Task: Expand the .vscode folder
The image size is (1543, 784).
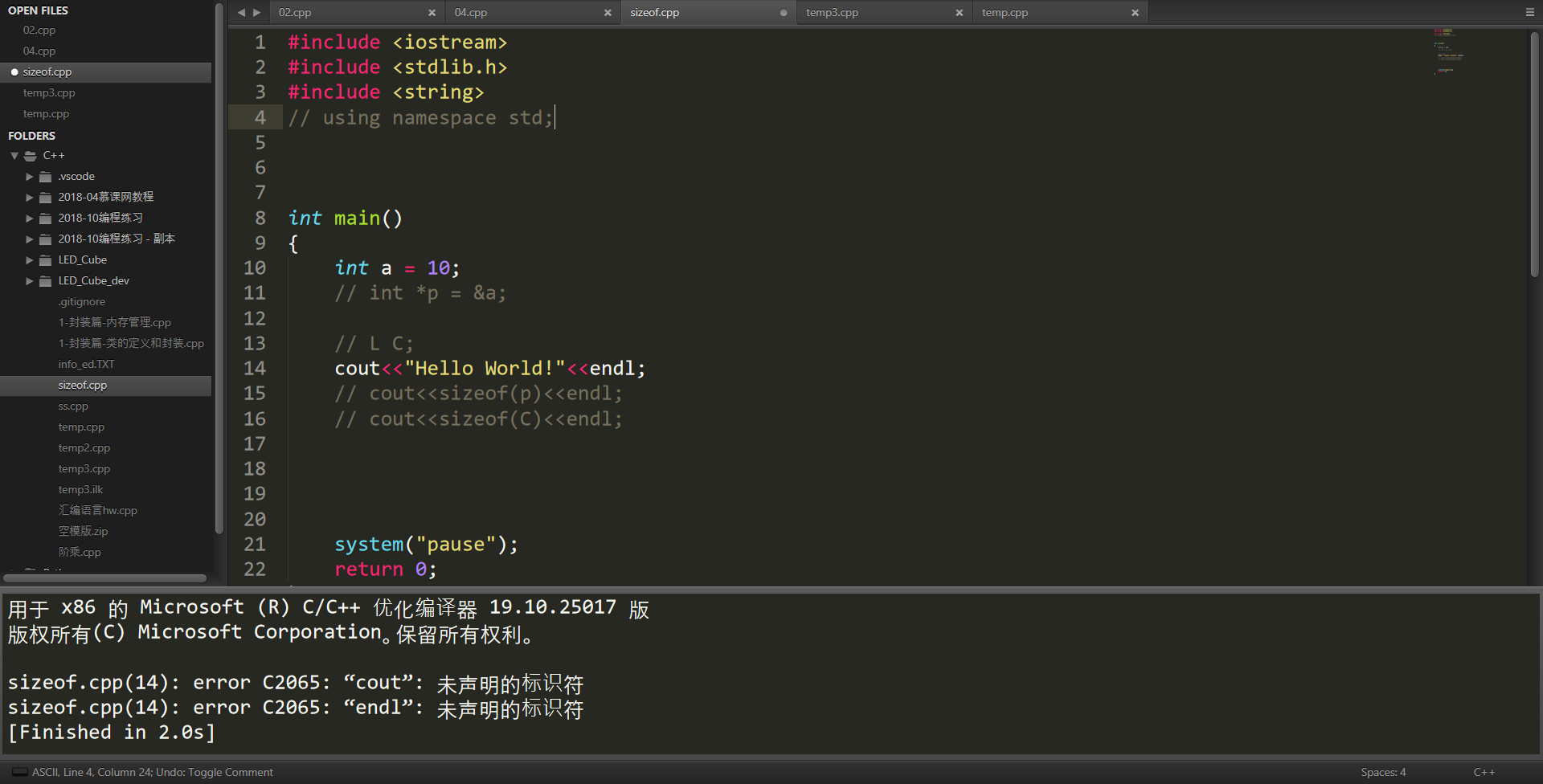Action: tap(30, 177)
